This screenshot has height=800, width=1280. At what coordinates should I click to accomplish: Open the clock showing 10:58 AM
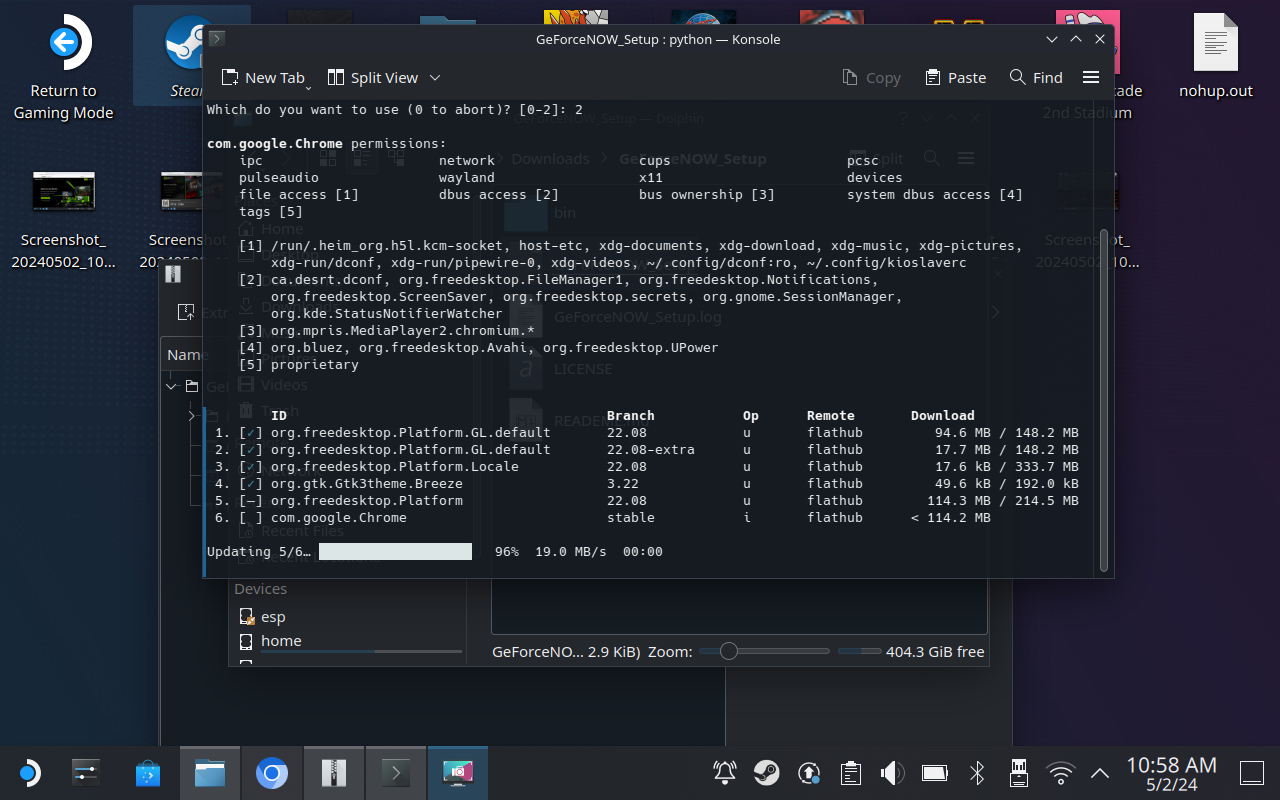(1171, 772)
